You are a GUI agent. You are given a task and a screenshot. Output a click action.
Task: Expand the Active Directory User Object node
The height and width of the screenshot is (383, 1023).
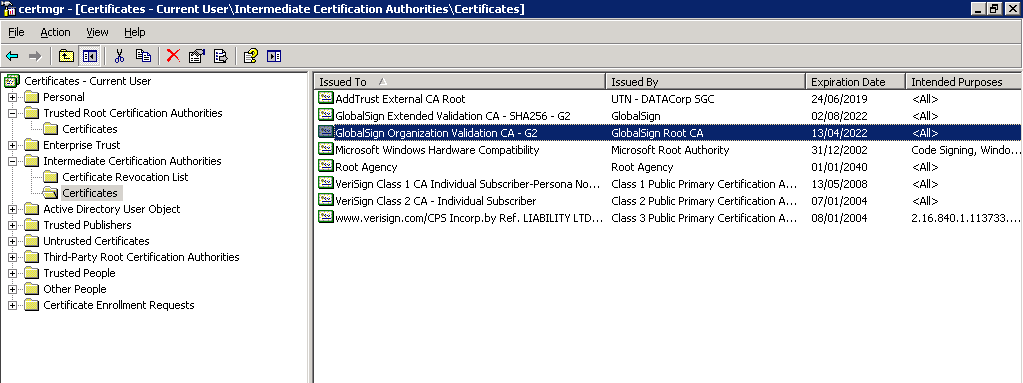[x=12, y=209]
